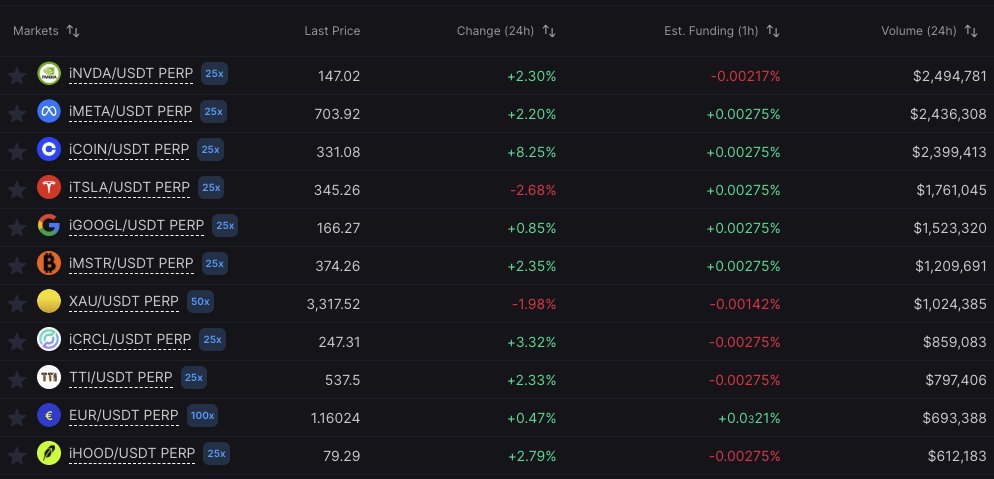The width and height of the screenshot is (994, 479).
Task: Click the 25x leverage badge for TTI
Action: [193, 378]
